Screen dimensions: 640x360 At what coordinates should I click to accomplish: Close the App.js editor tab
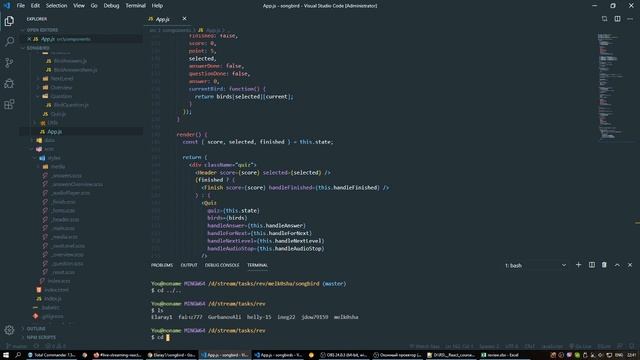click(184, 19)
